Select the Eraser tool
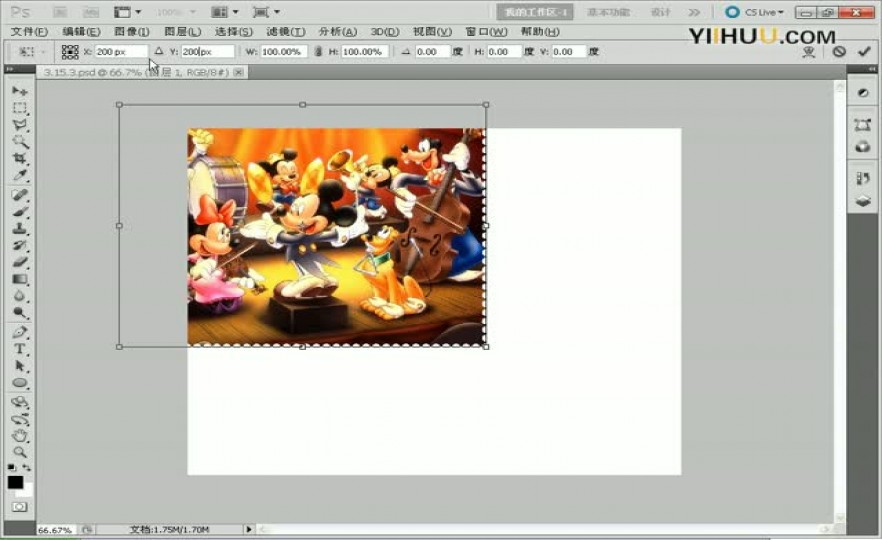The height and width of the screenshot is (540, 882). 20,263
